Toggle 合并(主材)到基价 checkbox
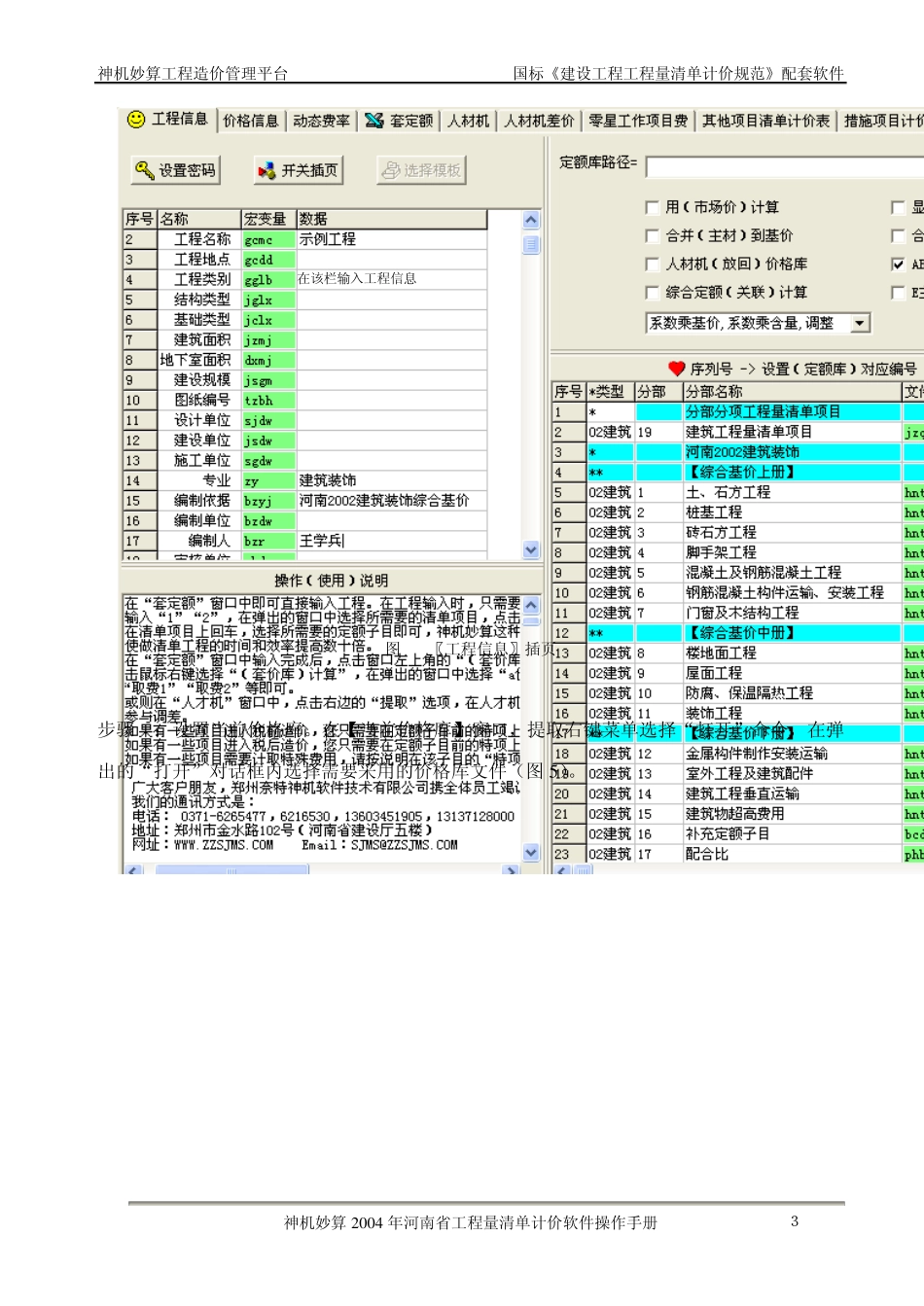 [652, 235]
